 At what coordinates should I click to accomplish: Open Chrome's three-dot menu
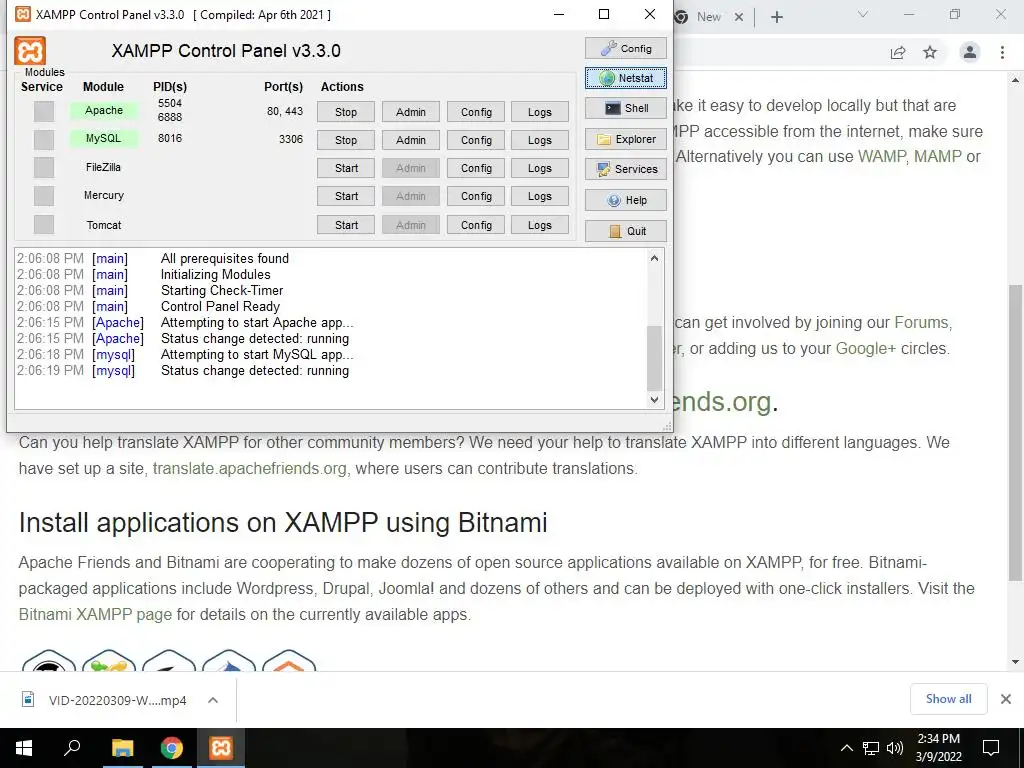coord(1002,52)
